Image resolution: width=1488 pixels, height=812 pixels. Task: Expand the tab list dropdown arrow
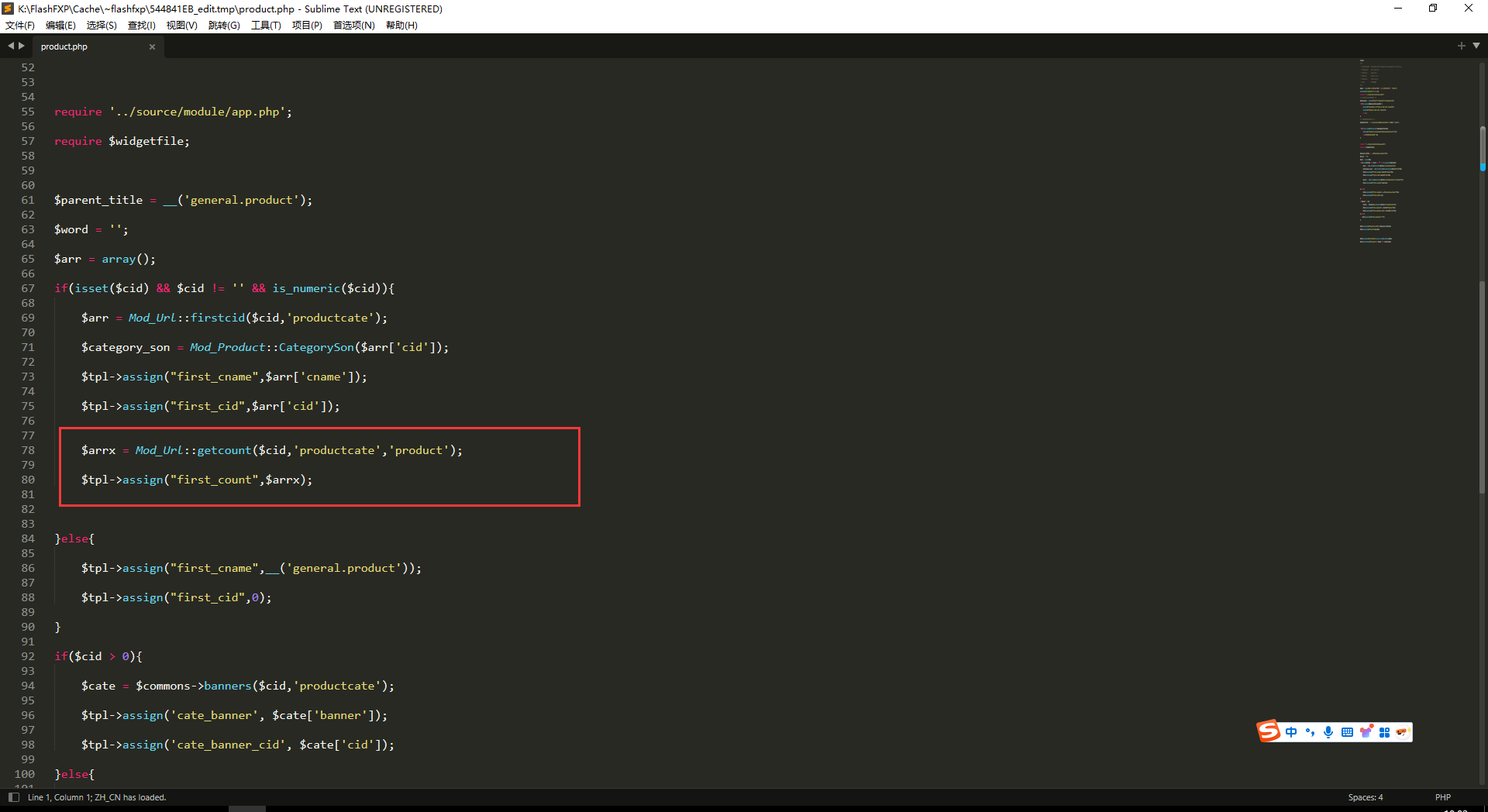click(1476, 46)
